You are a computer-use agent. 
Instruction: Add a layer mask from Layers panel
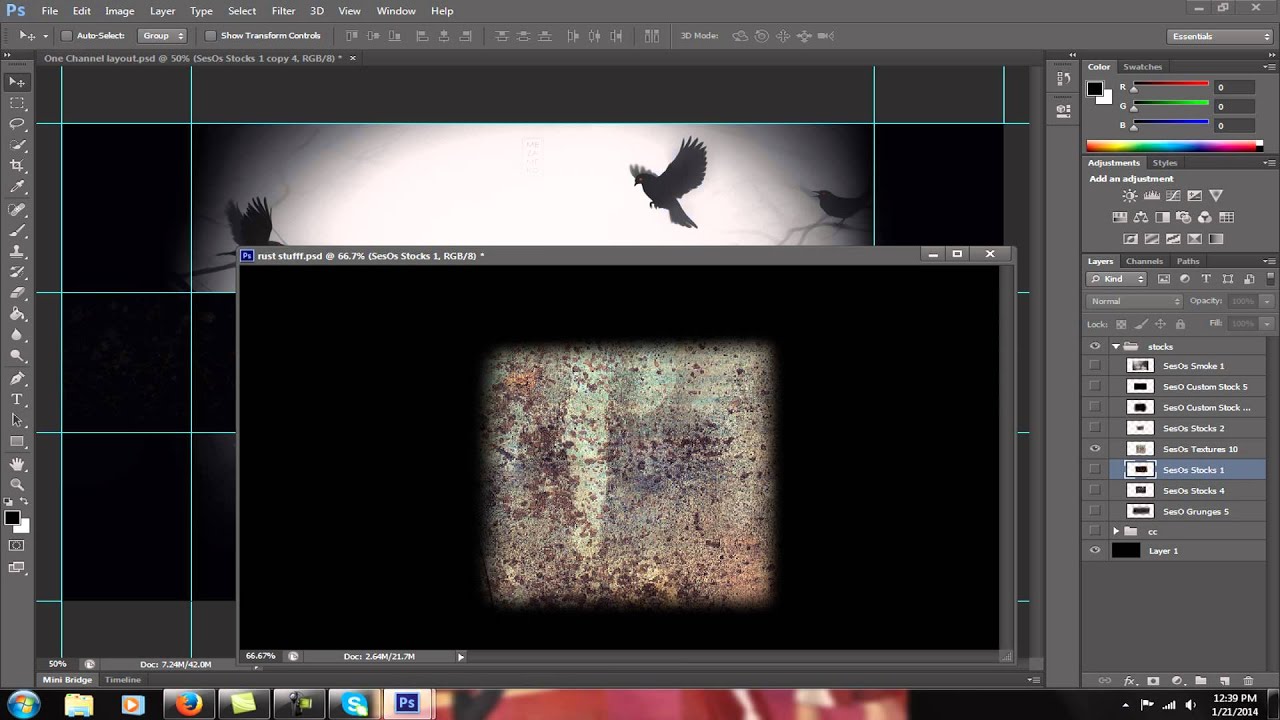(1153, 681)
